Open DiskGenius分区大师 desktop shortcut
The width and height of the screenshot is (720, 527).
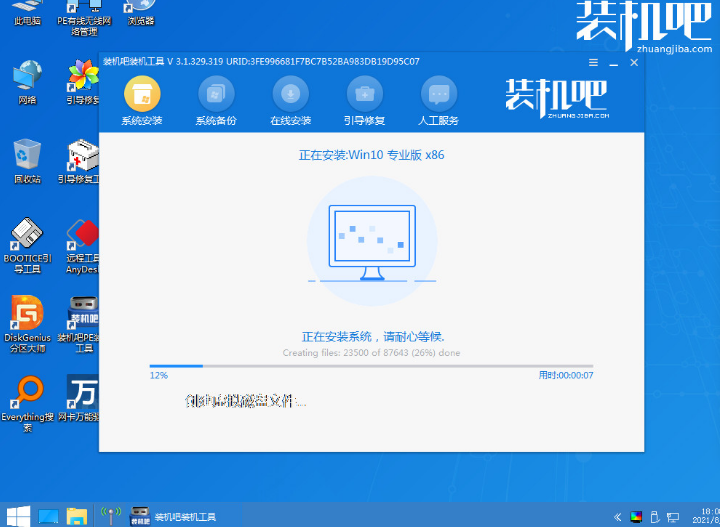coord(27,325)
